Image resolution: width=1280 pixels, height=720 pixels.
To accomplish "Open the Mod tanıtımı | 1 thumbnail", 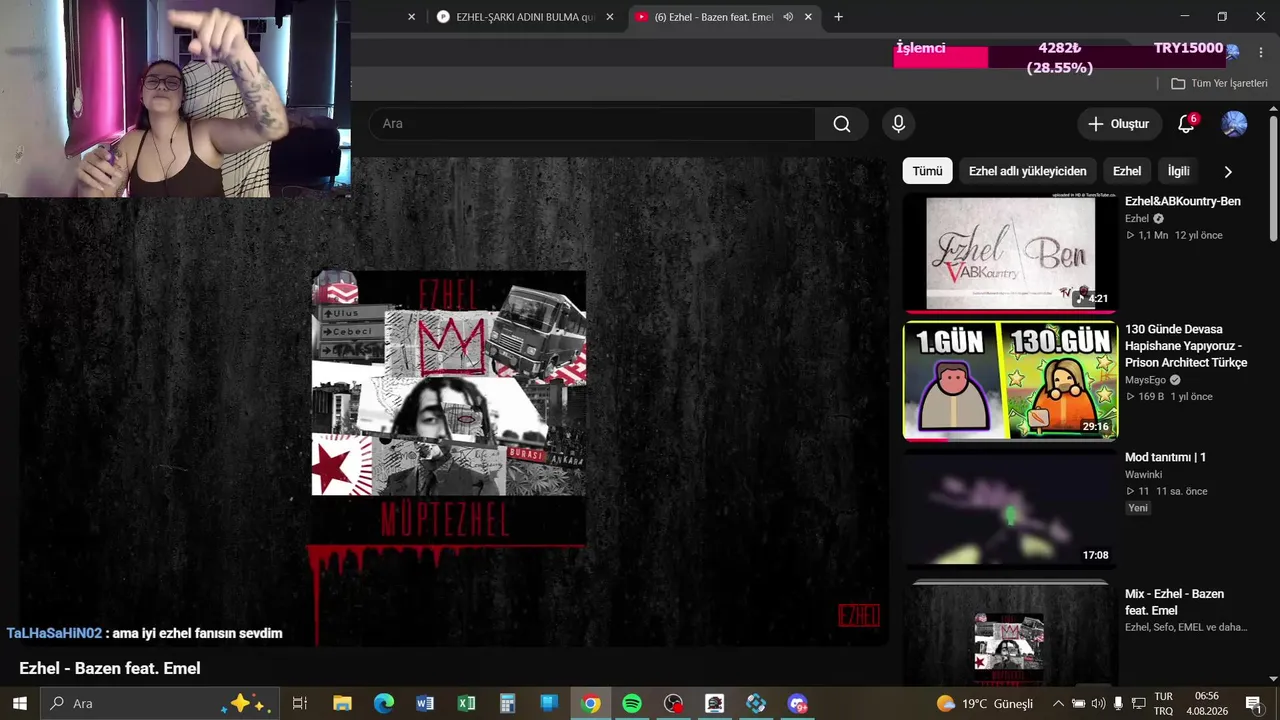I will point(1010,509).
